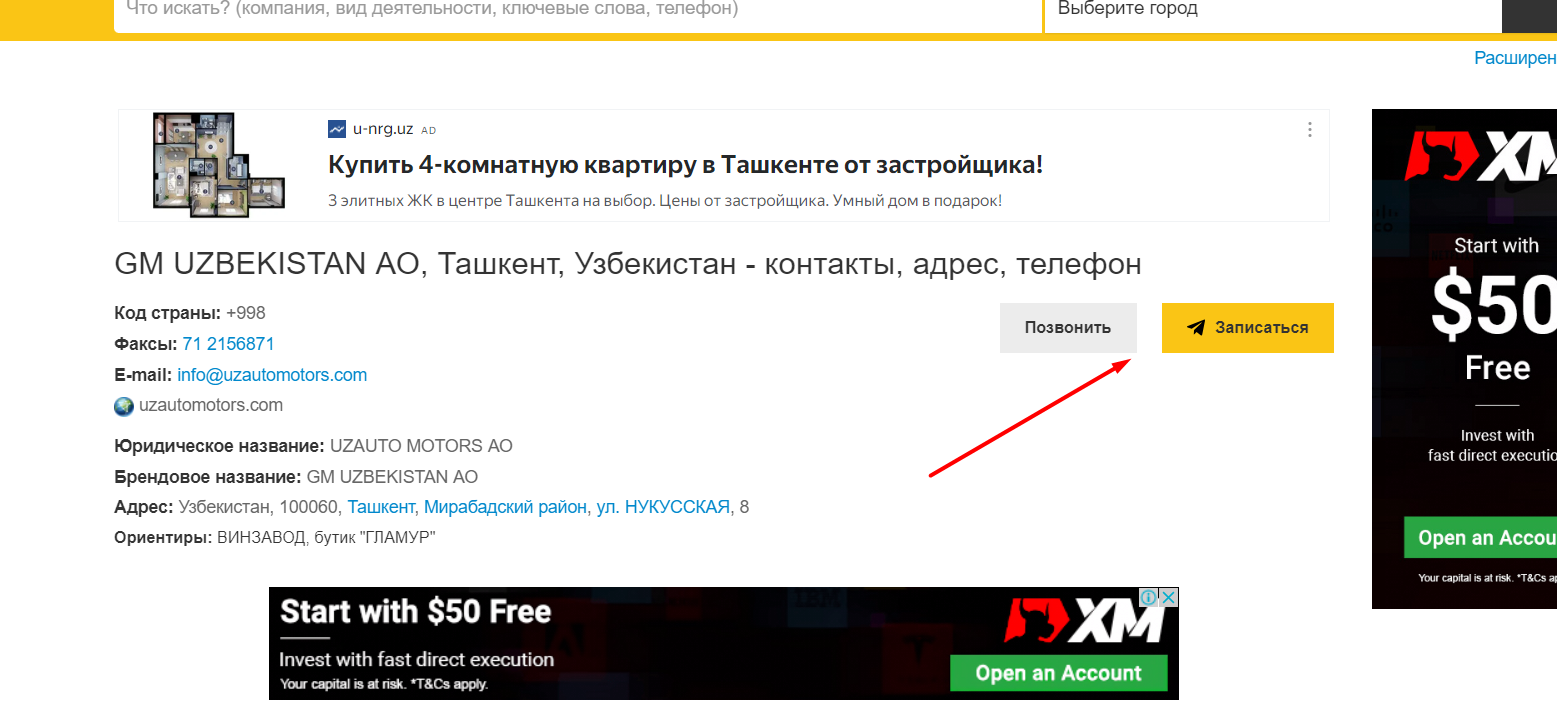Viewport: 1557px width, 717px height.
Task: Click email info@uzautomotors.com
Action: click(272, 375)
